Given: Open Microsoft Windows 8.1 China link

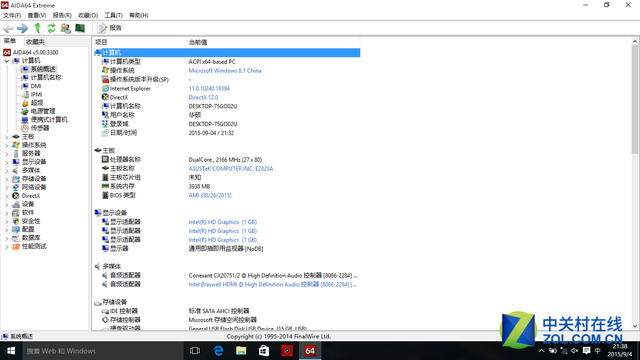Looking at the screenshot, I should (x=225, y=71).
